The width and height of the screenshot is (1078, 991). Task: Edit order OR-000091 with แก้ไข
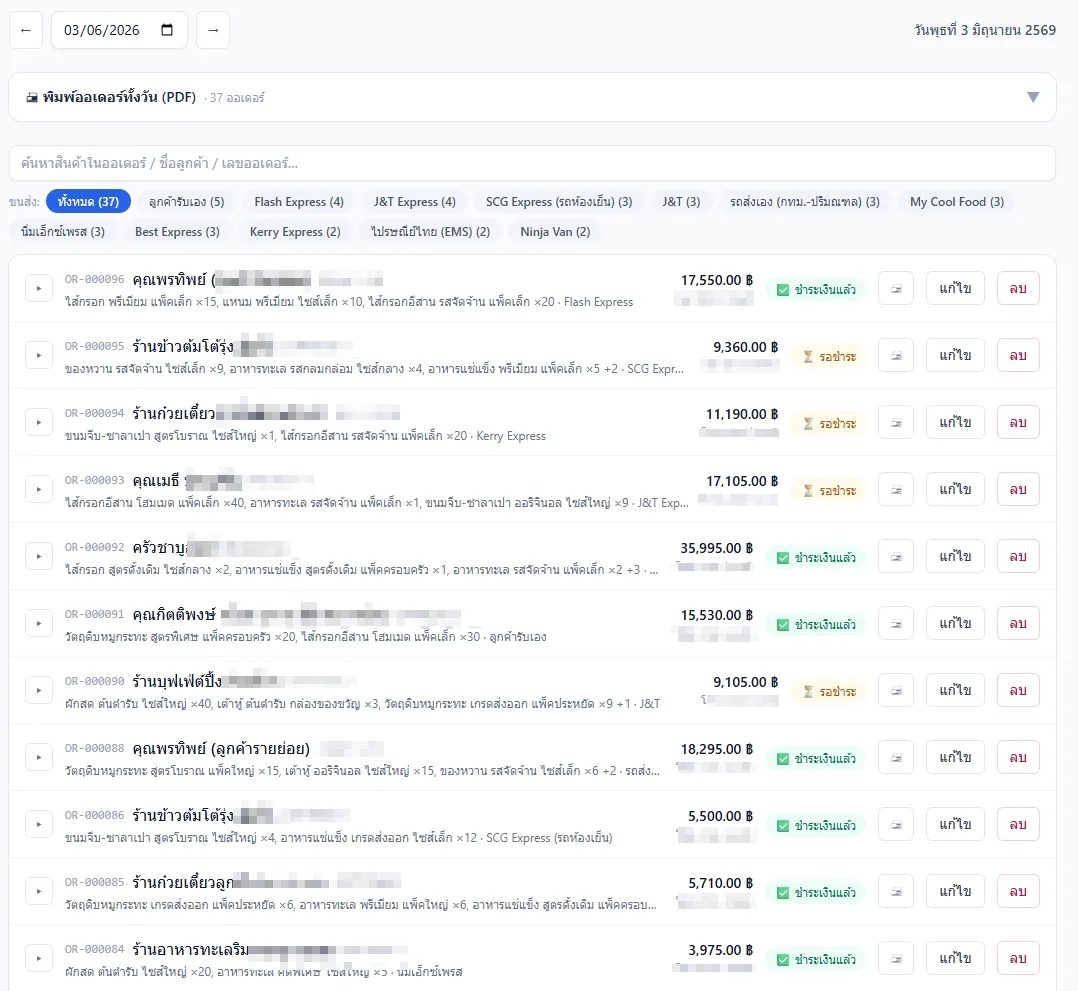955,623
